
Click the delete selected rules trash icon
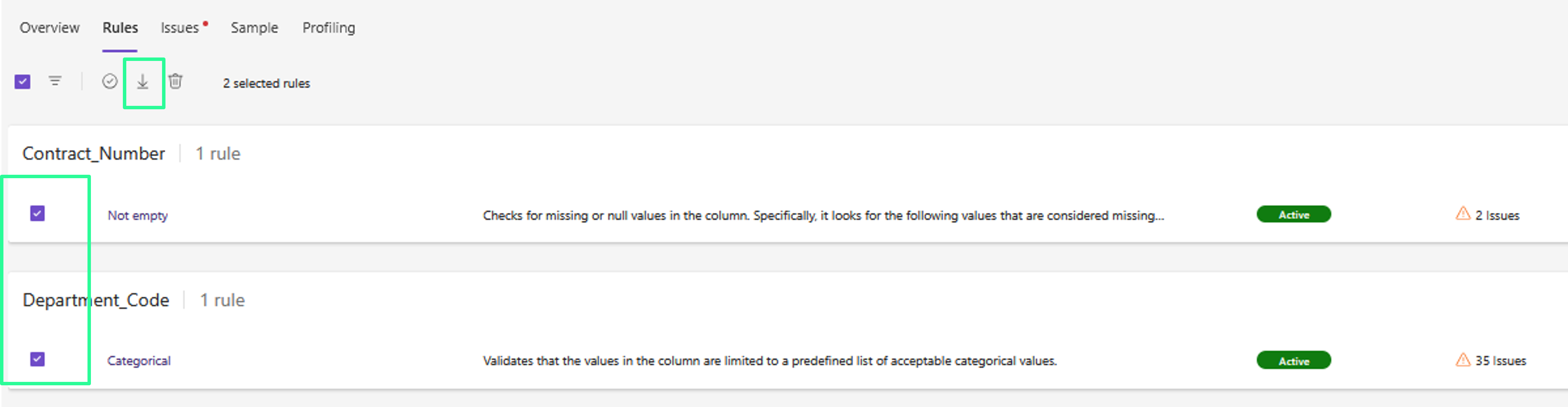(175, 81)
